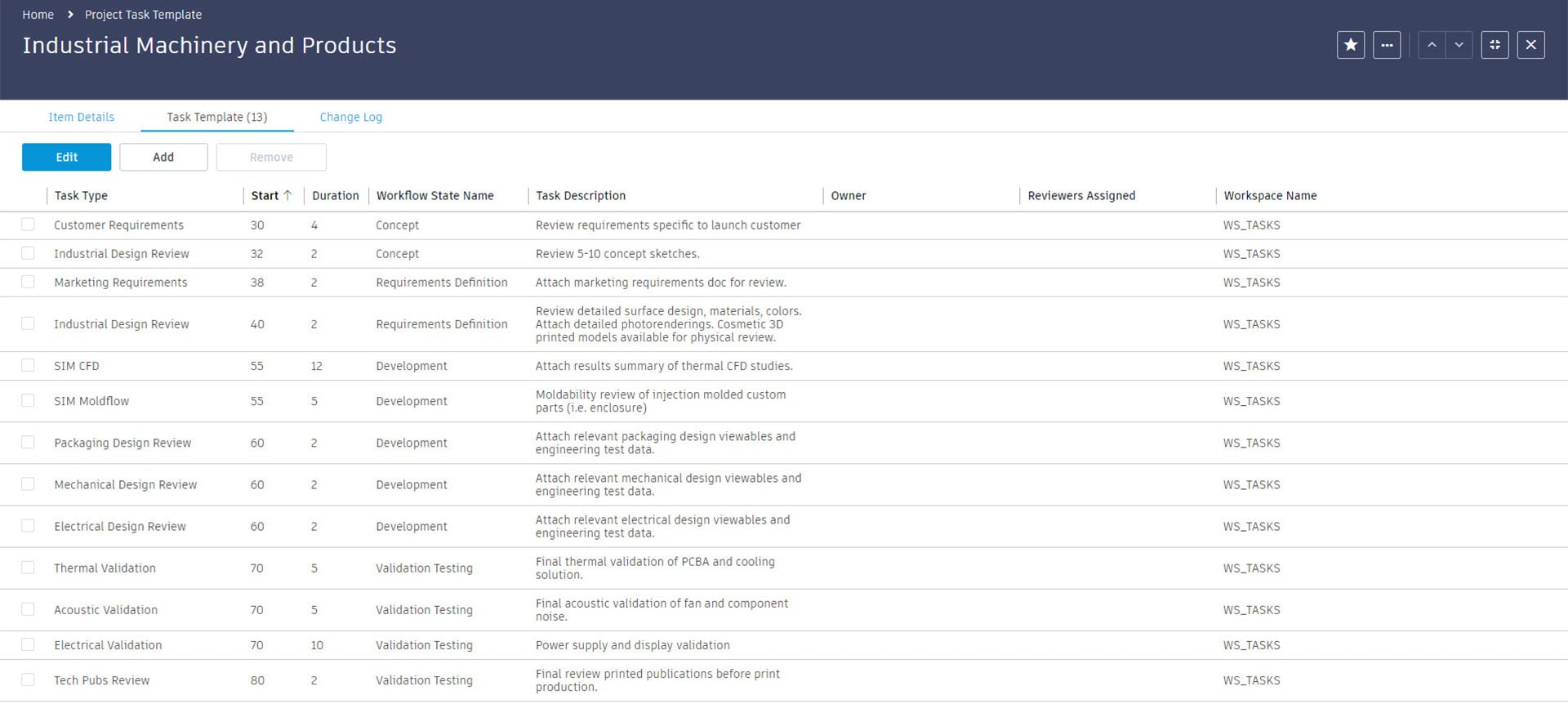Image resolution: width=1568 pixels, height=704 pixels.
Task: Click the breadcrumb chevron separator after Home
Action: point(70,15)
